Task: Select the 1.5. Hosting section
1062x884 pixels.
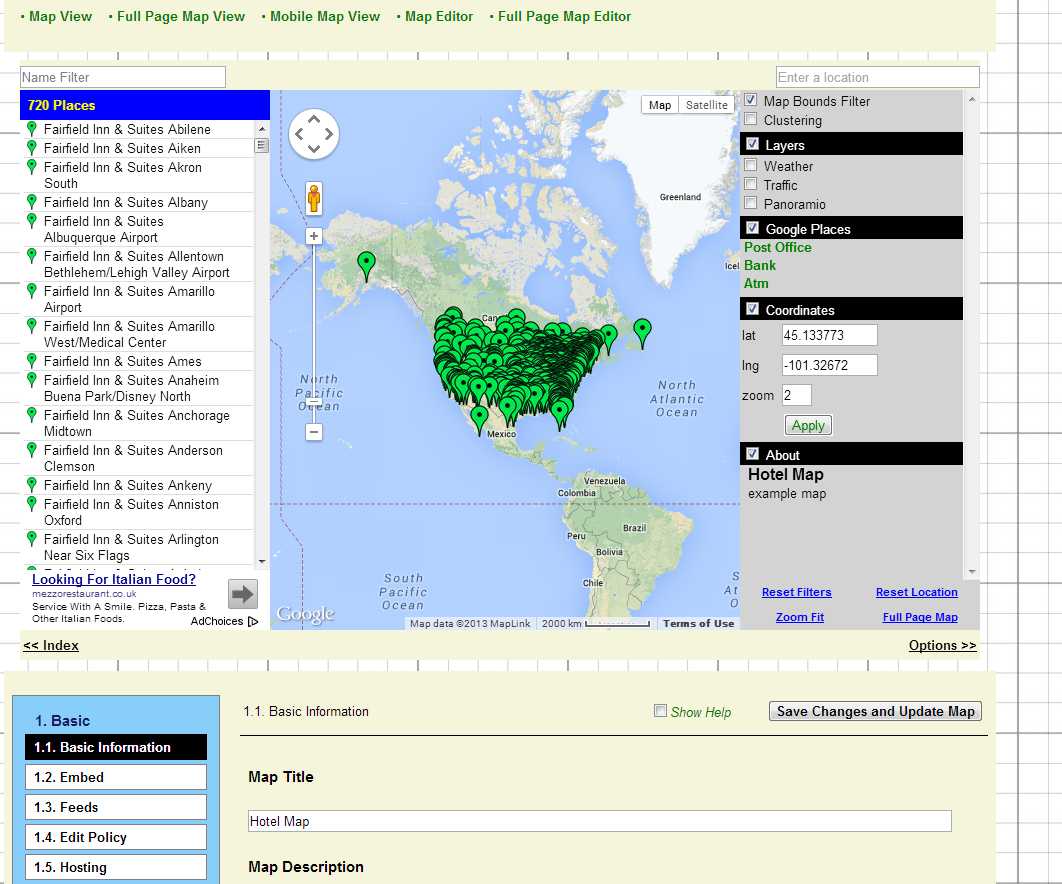Action: pos(116,866)
